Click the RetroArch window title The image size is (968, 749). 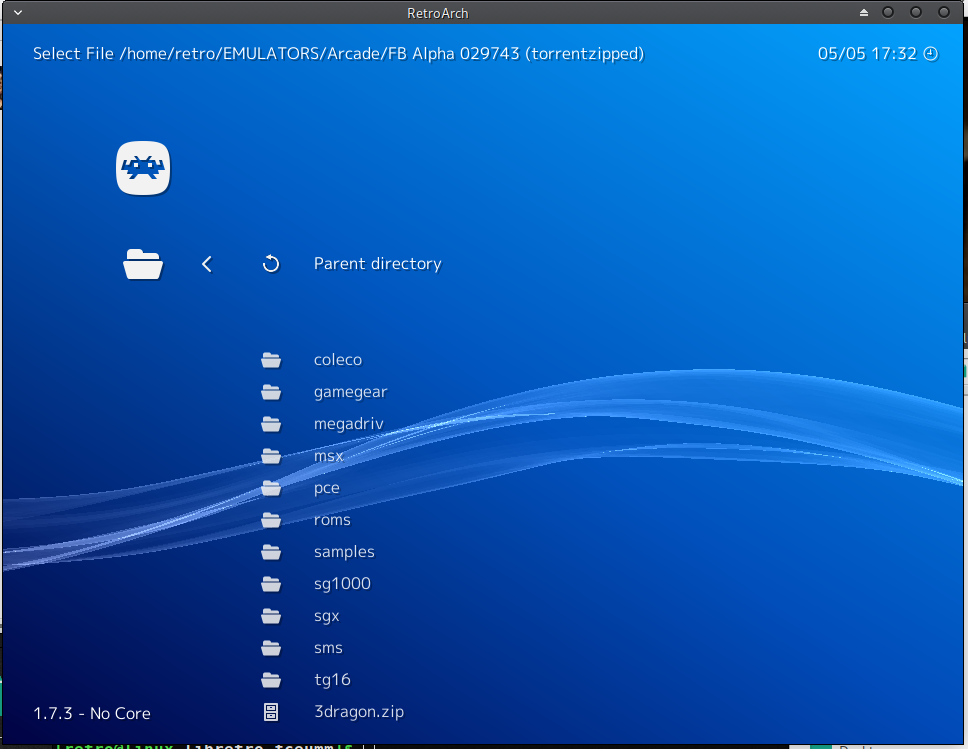coord(438,13)
